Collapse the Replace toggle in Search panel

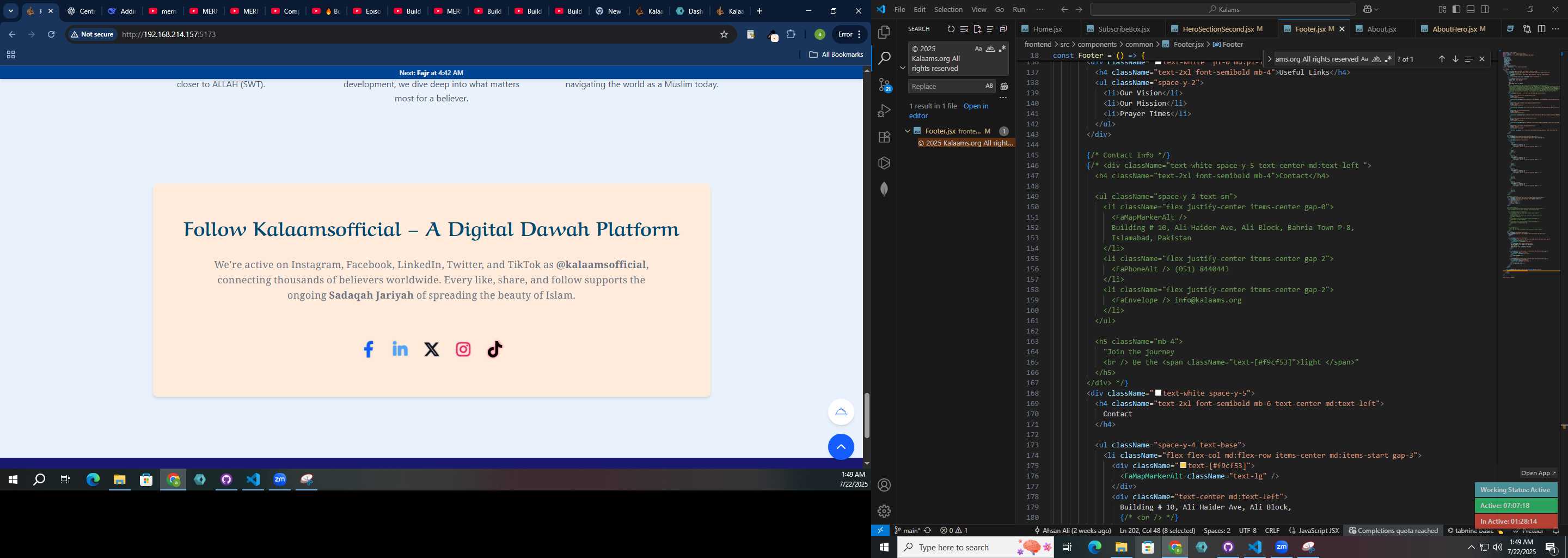(903, 68)
